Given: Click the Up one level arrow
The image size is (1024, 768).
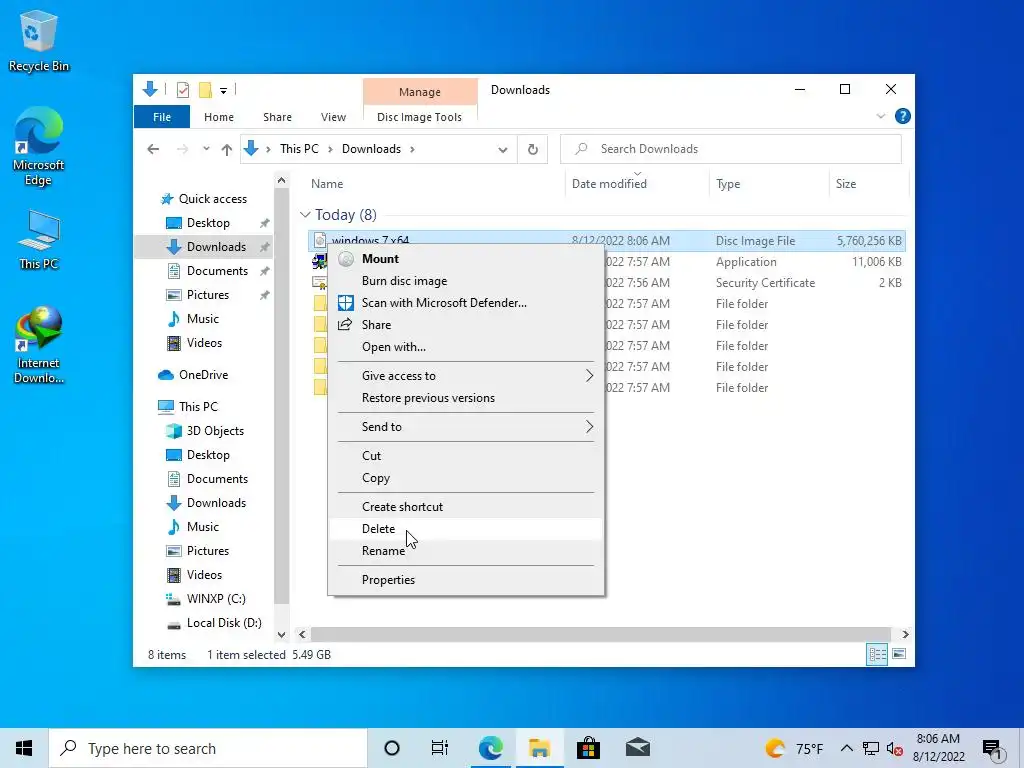Looking at the screenshot, I should coord(227,150).
